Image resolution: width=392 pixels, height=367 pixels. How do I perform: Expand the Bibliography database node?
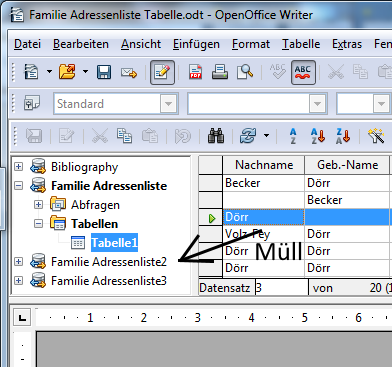[19, 166]
